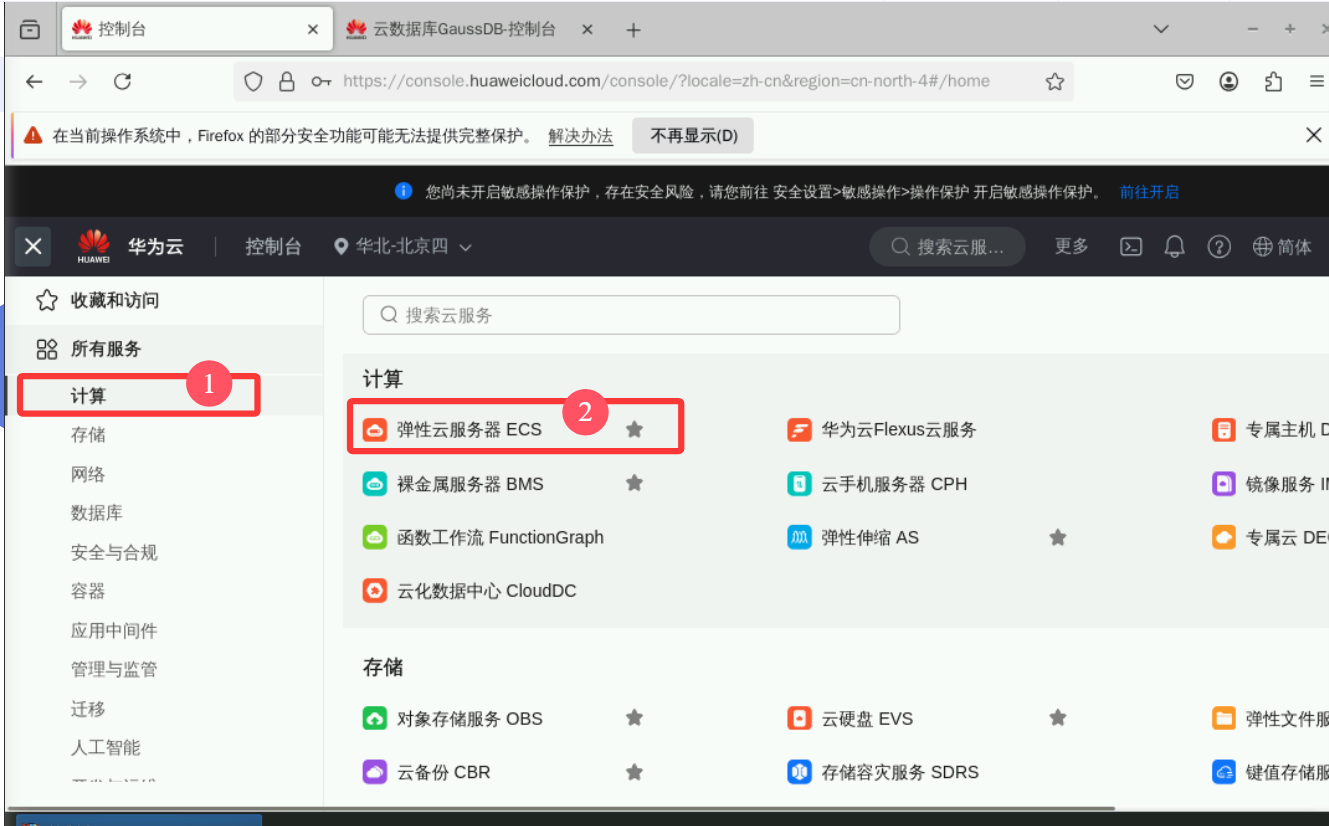Open the 解决办法 link
This screenshot has height=826, width=1329.
[580, 136]
